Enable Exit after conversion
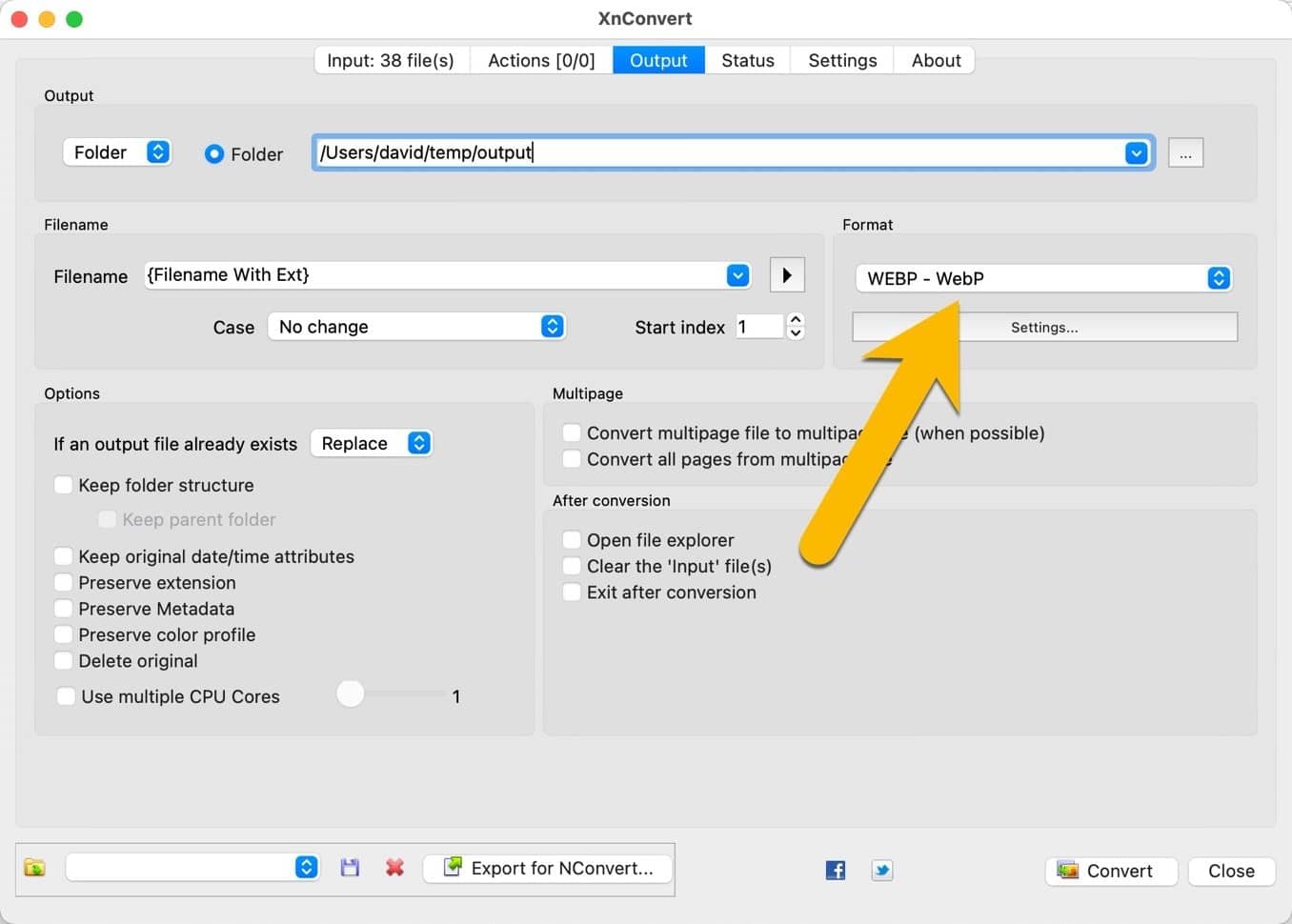This screenshot has height=924, width=1292. 572,593
